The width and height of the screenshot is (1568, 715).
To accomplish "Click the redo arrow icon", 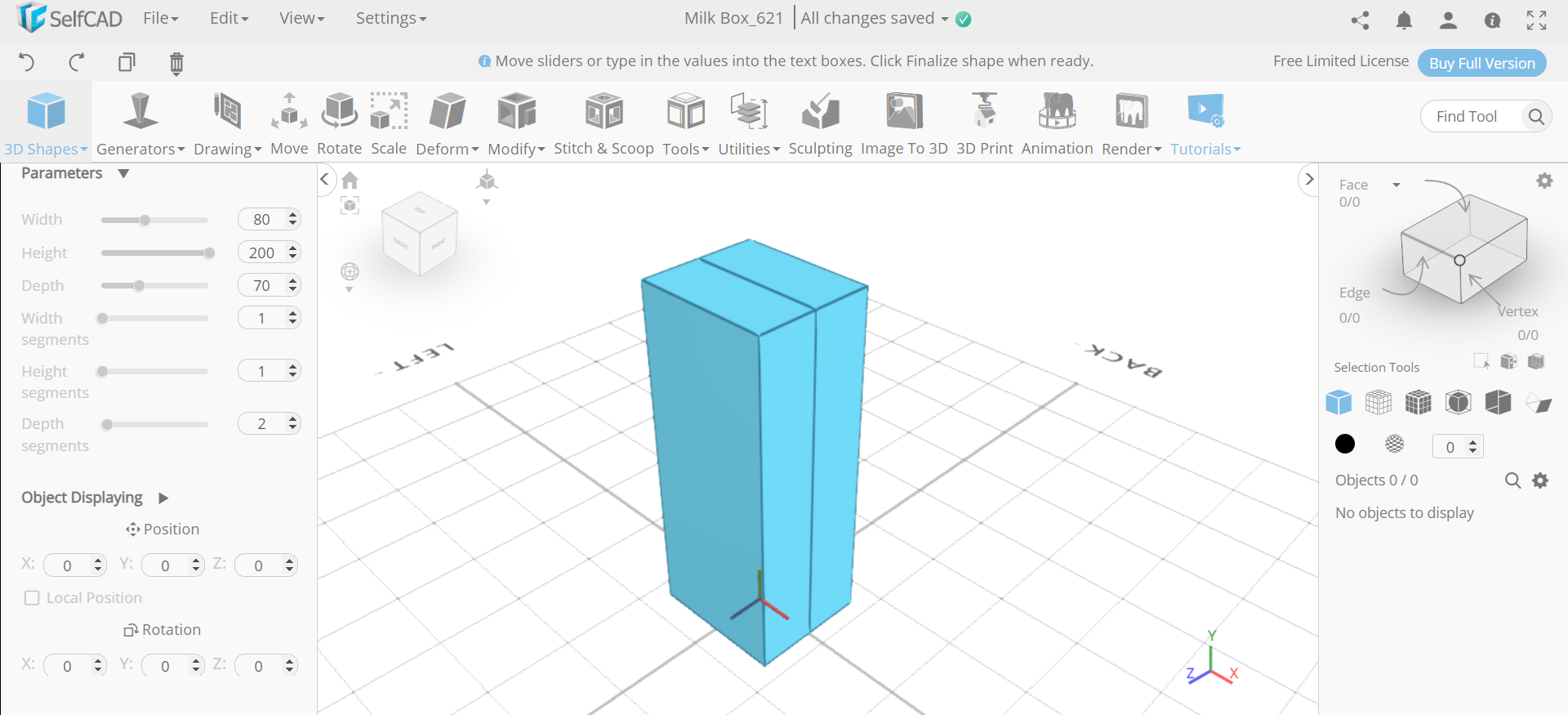I will [77, 62].
